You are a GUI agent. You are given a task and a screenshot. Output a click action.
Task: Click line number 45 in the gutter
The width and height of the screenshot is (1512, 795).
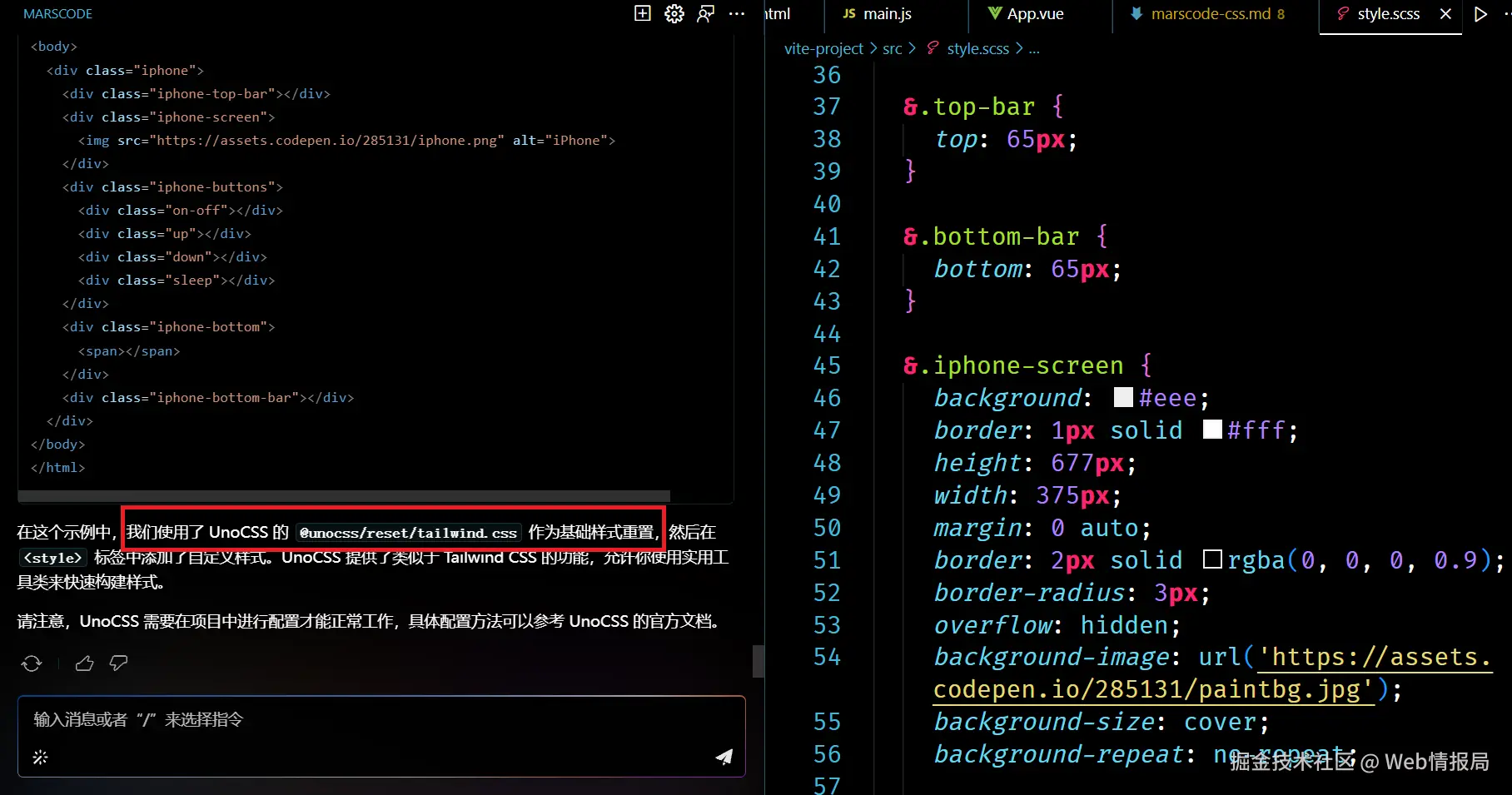827,365
